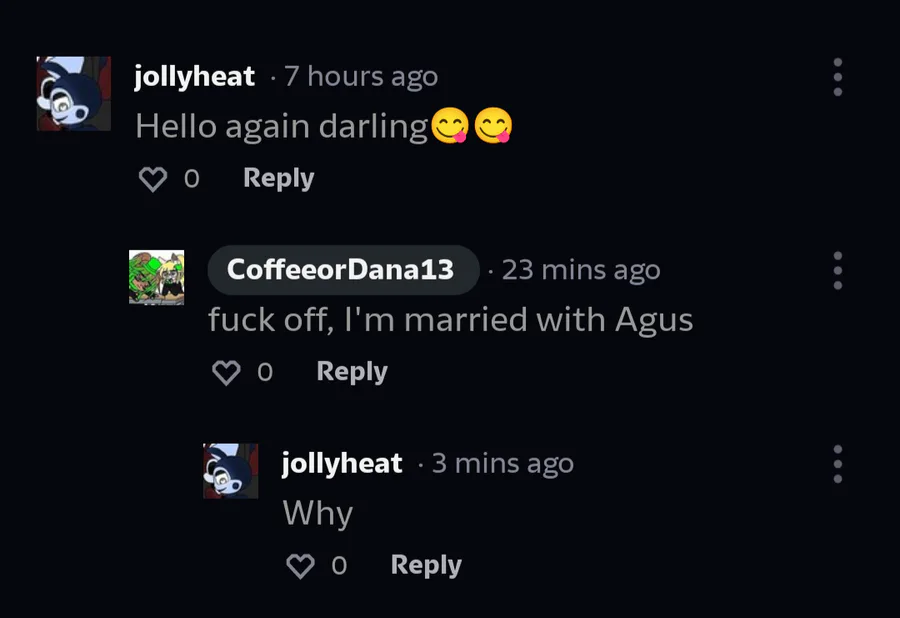This screenshot has width=900, height=618.
Task: Like CoffeeorDana13's reply with the heart
Action: pos(227,373)
